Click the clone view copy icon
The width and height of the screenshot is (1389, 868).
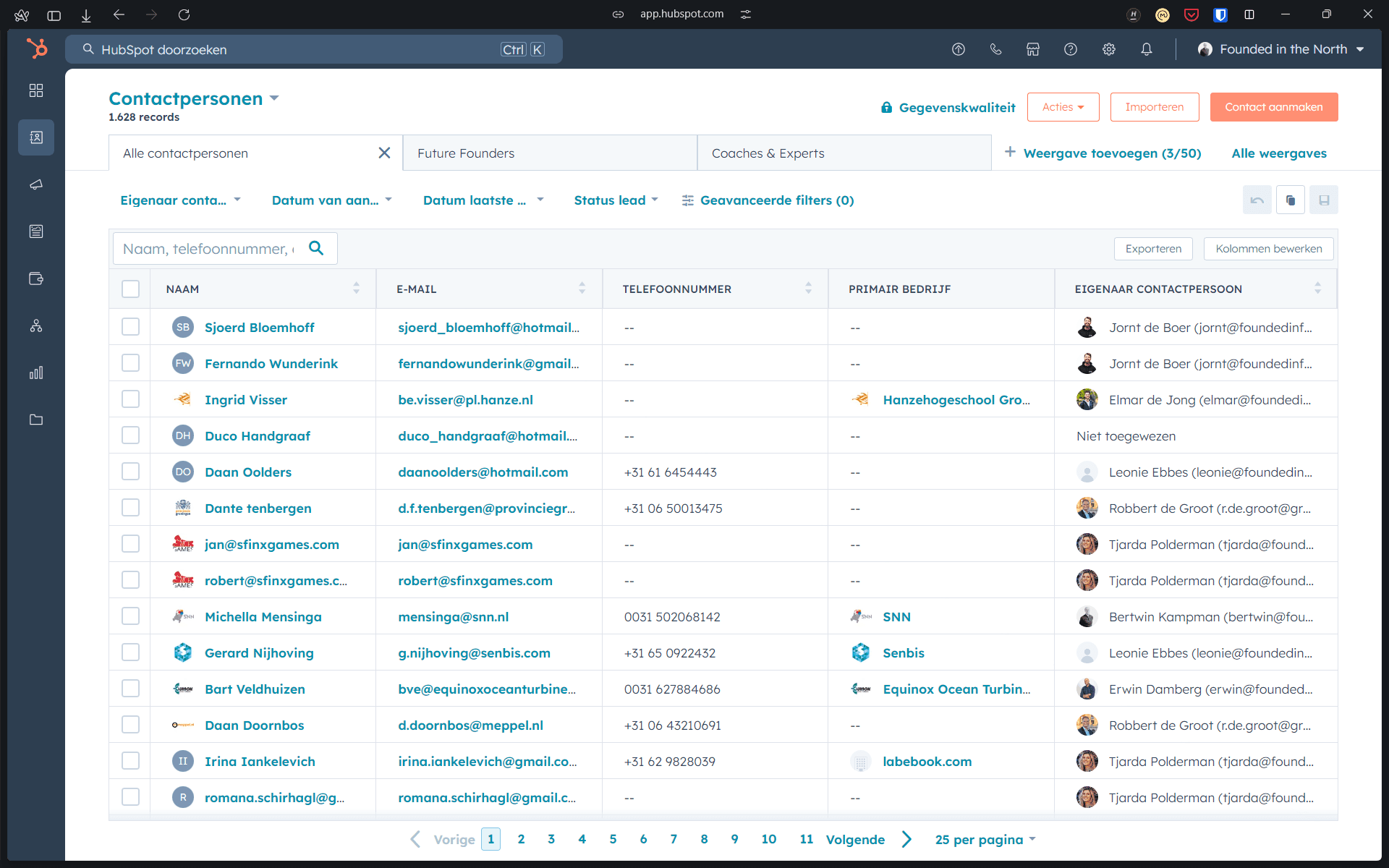(1291, 200)
